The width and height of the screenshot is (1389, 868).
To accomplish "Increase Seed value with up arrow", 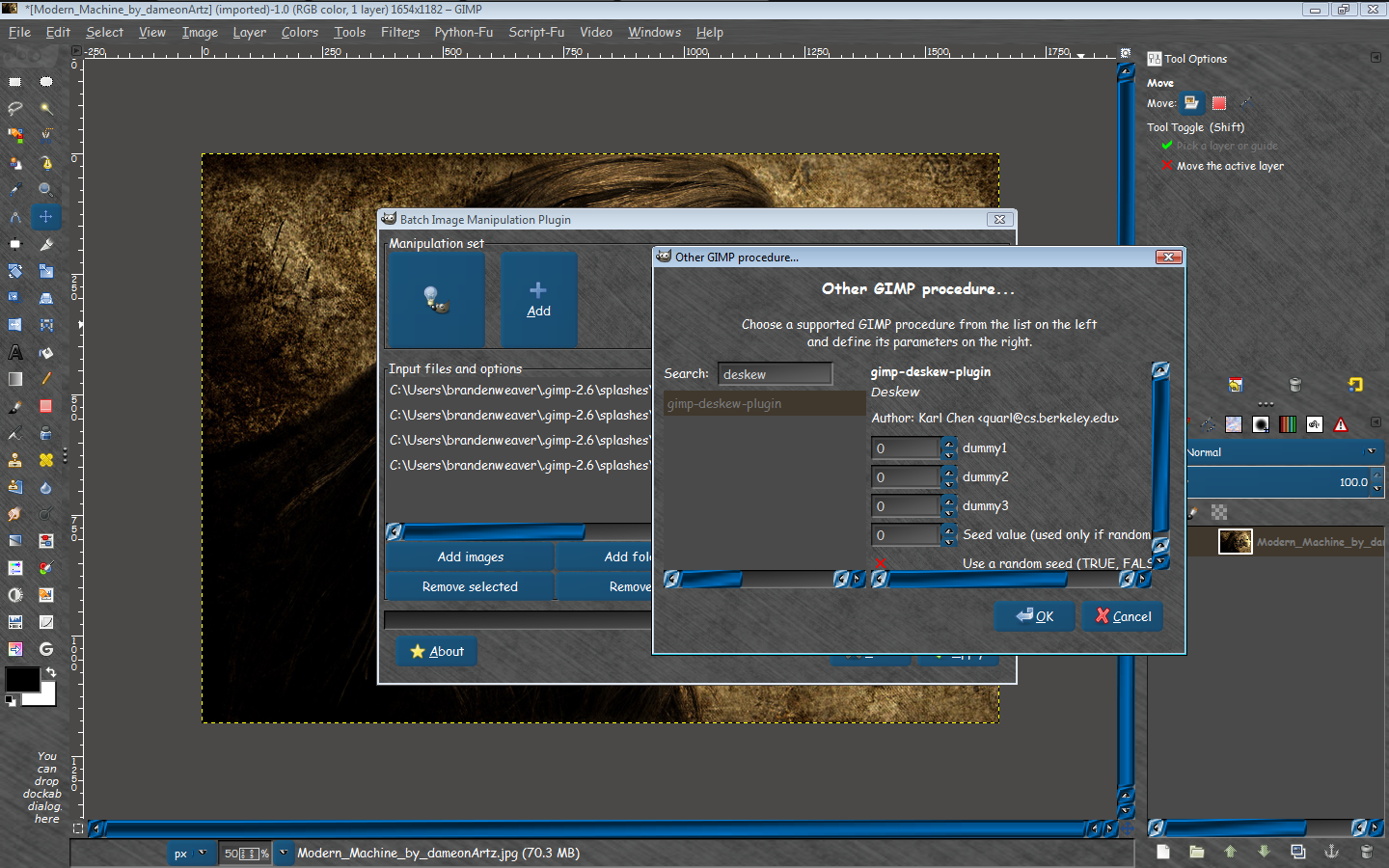I will point(949,529).
